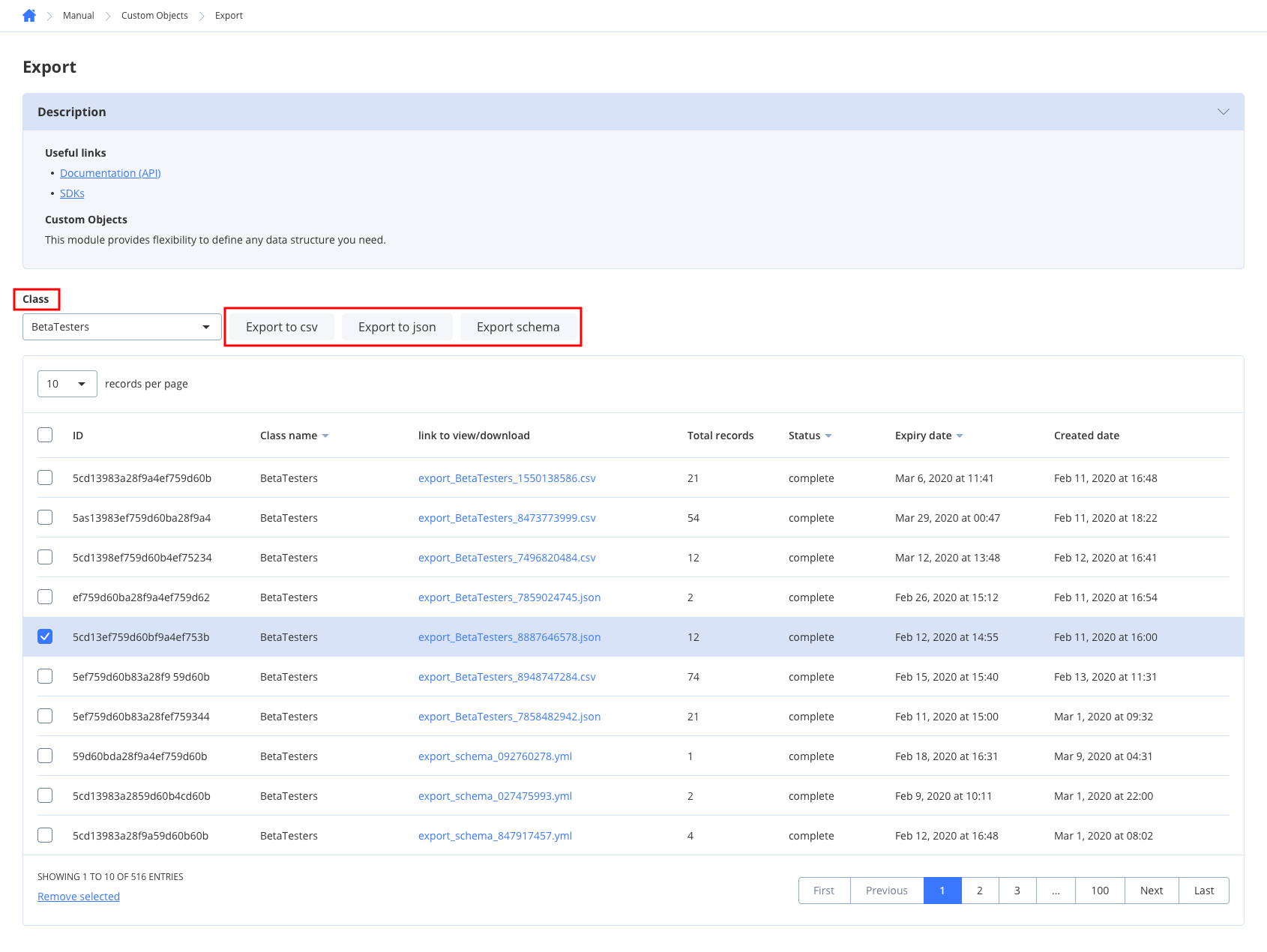This screenshot has width=1267, height=952.
Task: Click 'Feb 13, 2020 at 11:31' created cell
Action: pyautogui.click(x=1105, y=677)
